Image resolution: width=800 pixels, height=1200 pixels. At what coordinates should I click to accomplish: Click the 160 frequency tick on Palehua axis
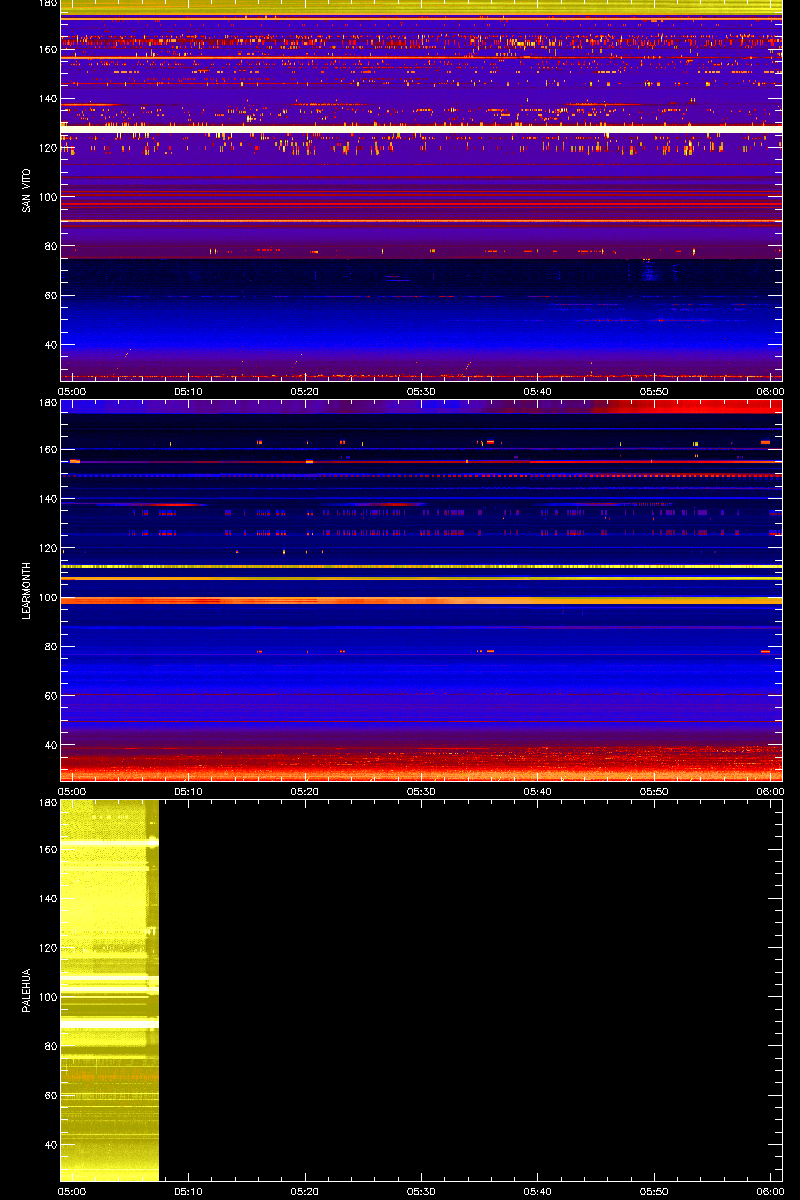[x=48, y=850]
